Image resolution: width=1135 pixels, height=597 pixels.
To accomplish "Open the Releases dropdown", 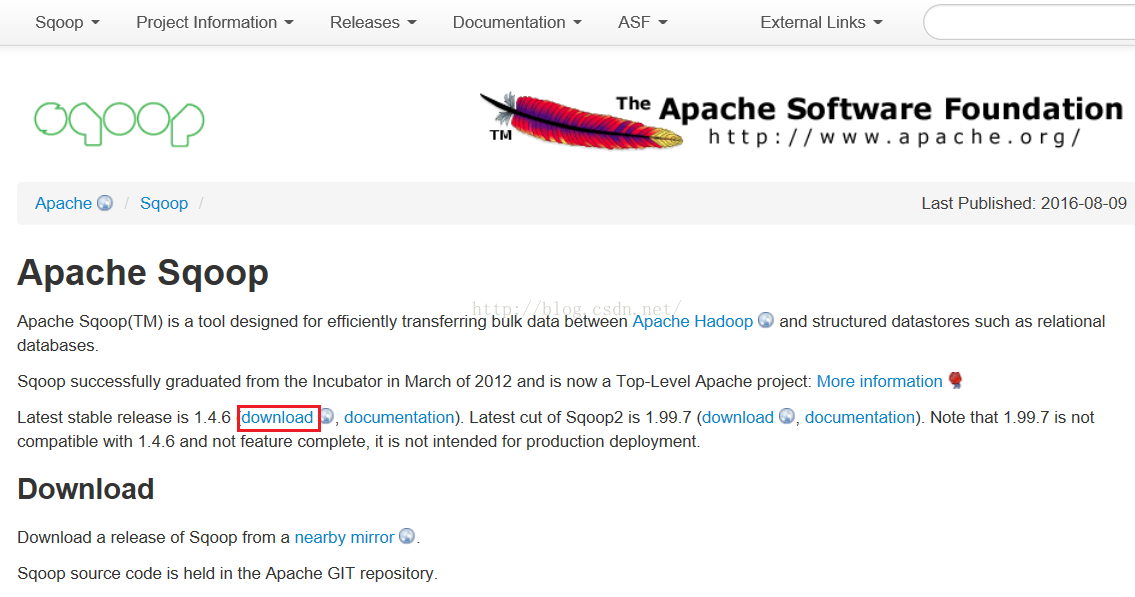I will [x=373, y=22].
